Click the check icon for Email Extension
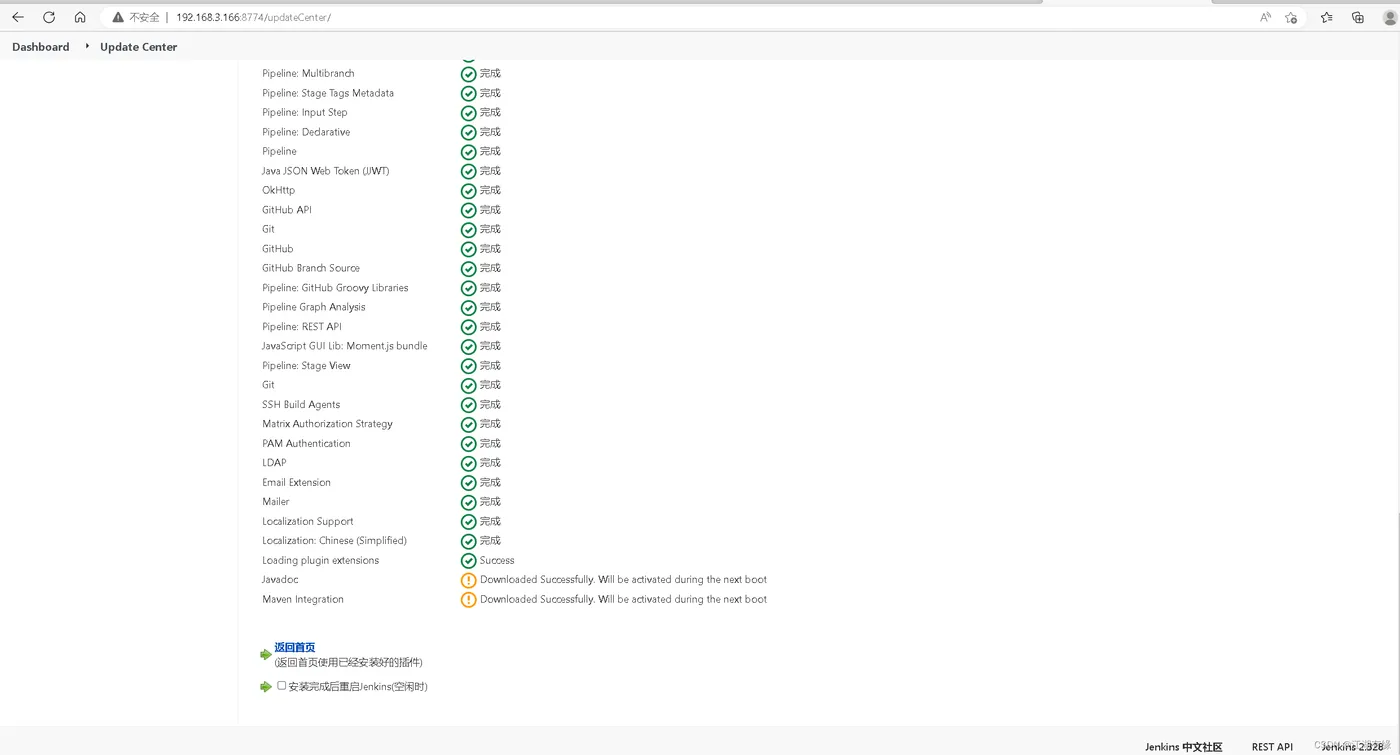The image size is (1400, 755). (x=468, y=483)
